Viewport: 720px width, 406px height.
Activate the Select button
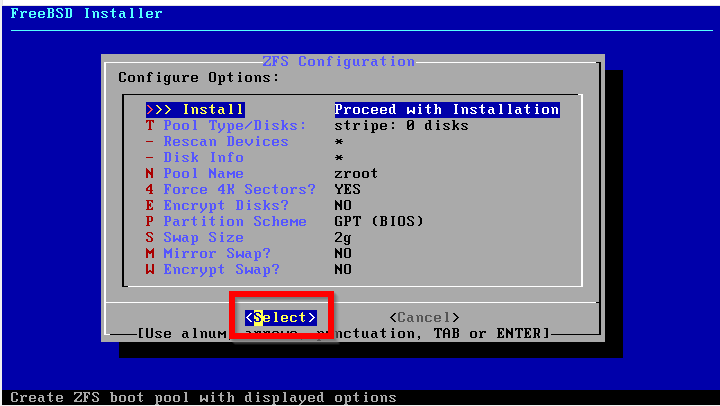(281, 317)
